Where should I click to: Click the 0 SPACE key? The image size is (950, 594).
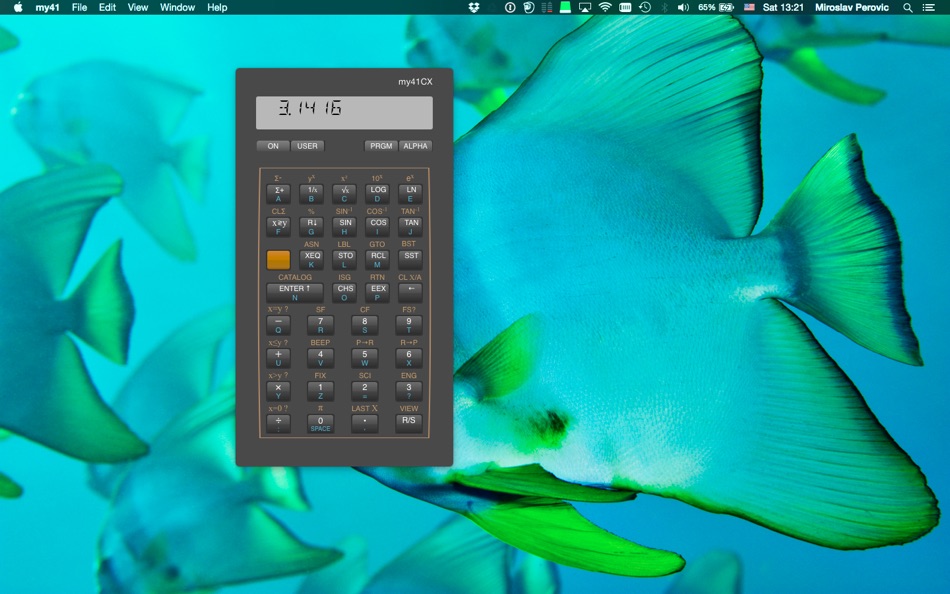pyautogui.click(x=321, y=424)
